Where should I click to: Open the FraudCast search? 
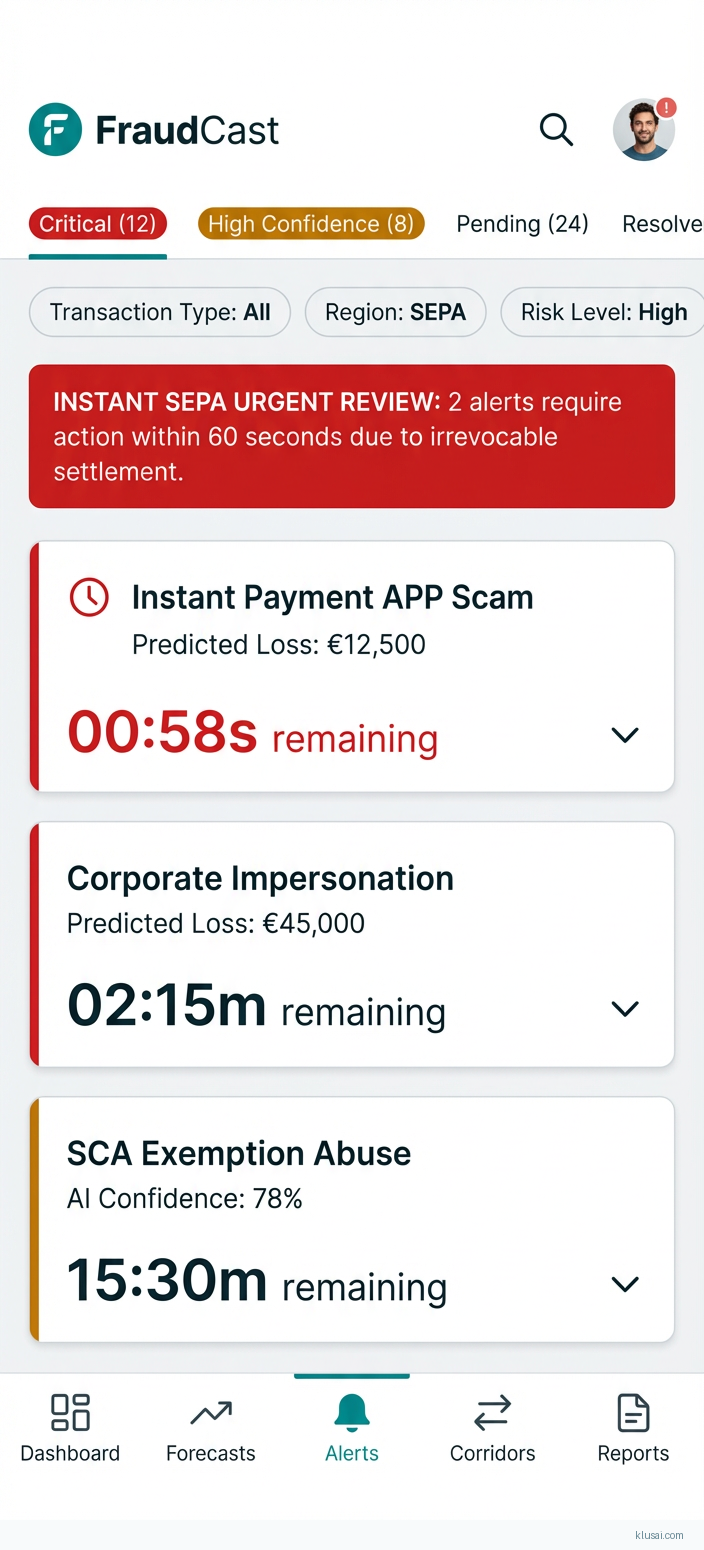pyautogui.click(x=556, y=129)
